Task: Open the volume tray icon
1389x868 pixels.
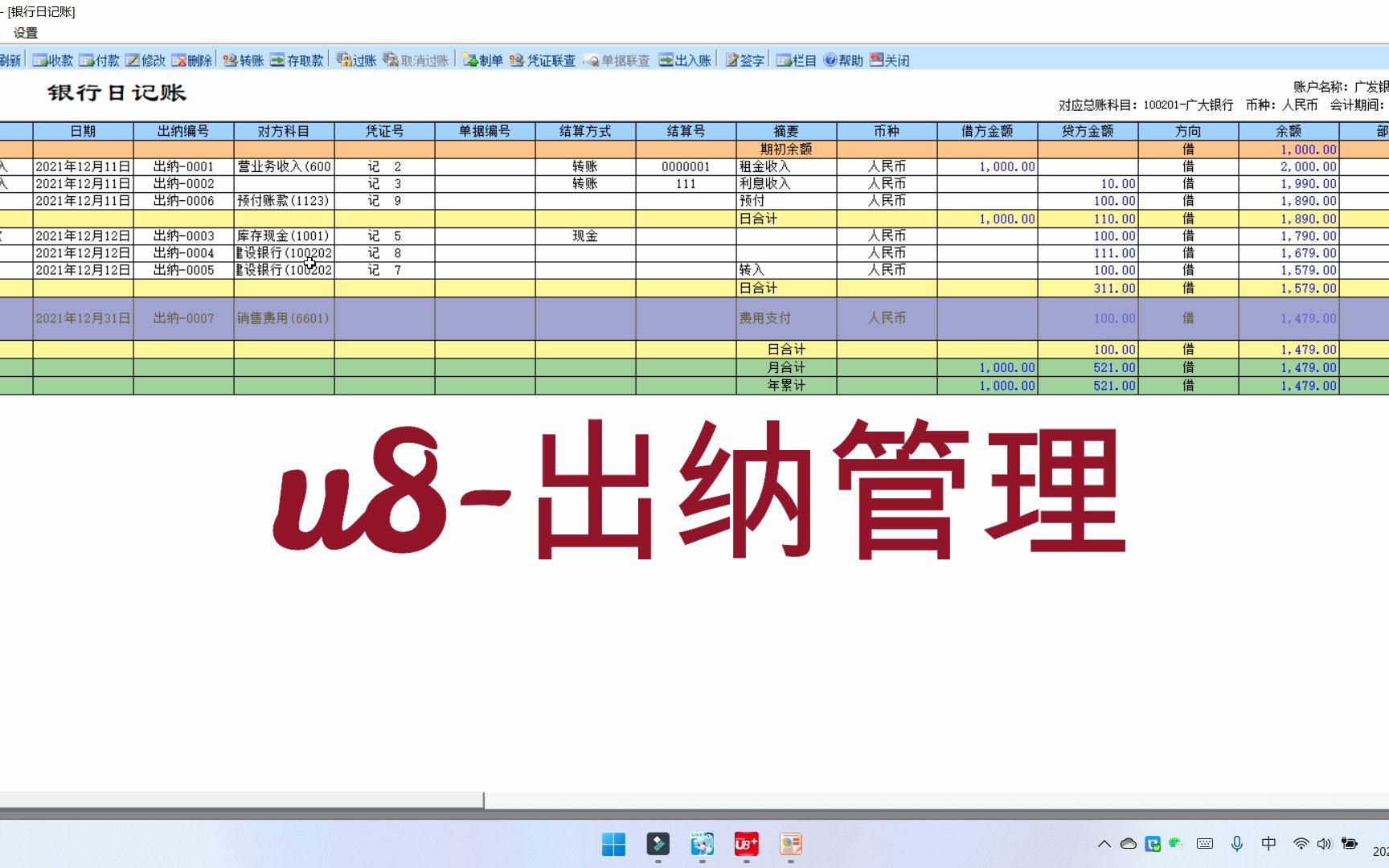Action: 1324,844
